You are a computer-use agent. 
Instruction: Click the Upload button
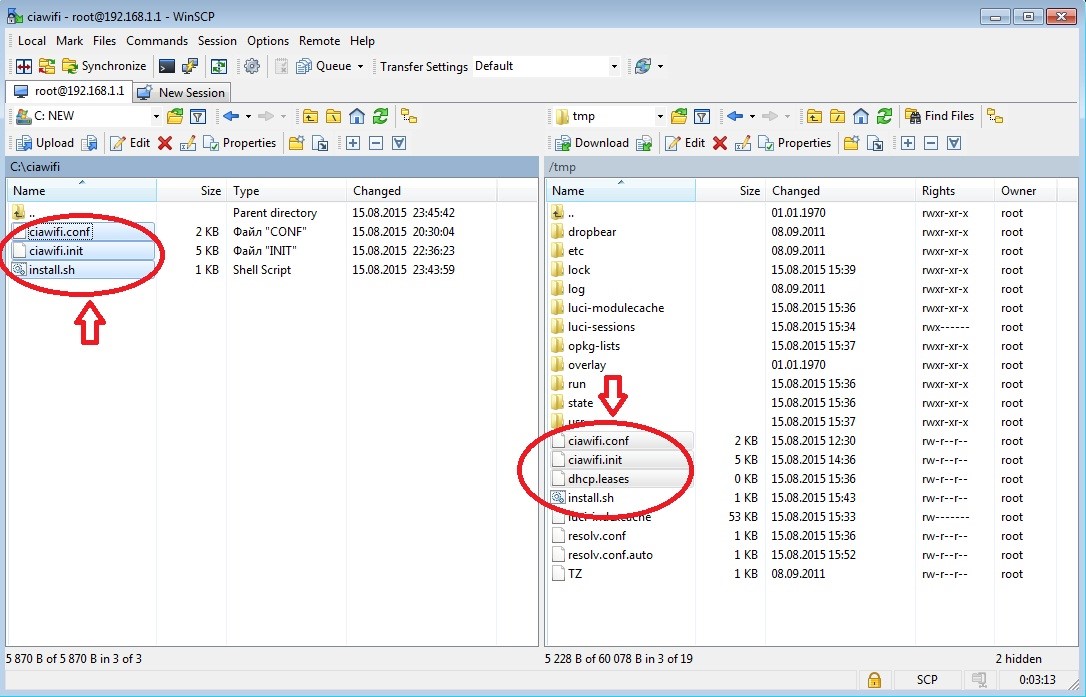point(45,143)
